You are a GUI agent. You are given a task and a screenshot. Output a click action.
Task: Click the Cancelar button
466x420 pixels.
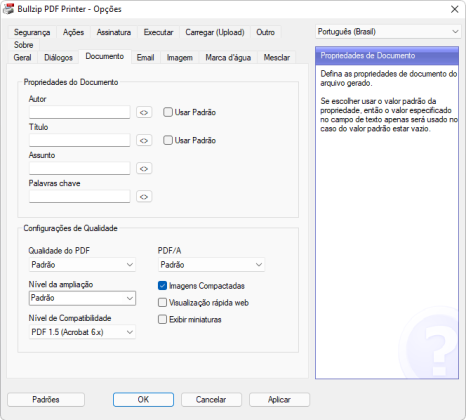211,399
